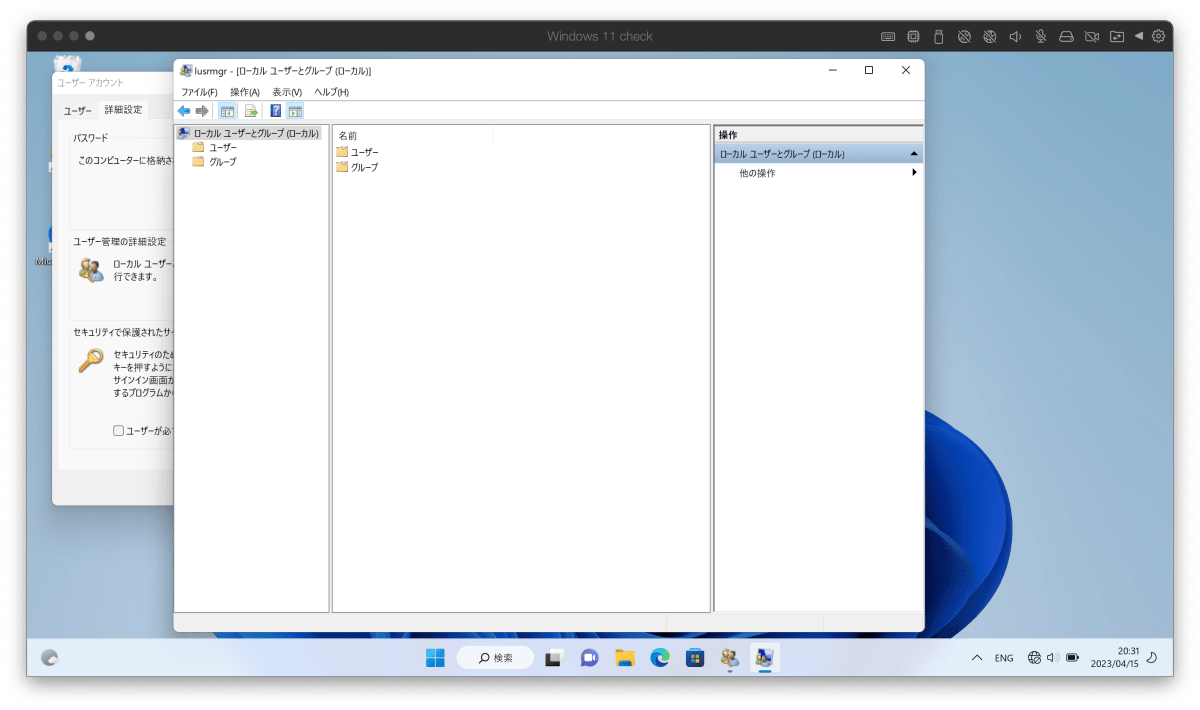This screenshot has height=710, width=1200.
Task: Open the 表示(V) menu
Action: click(x=287, y=92)
